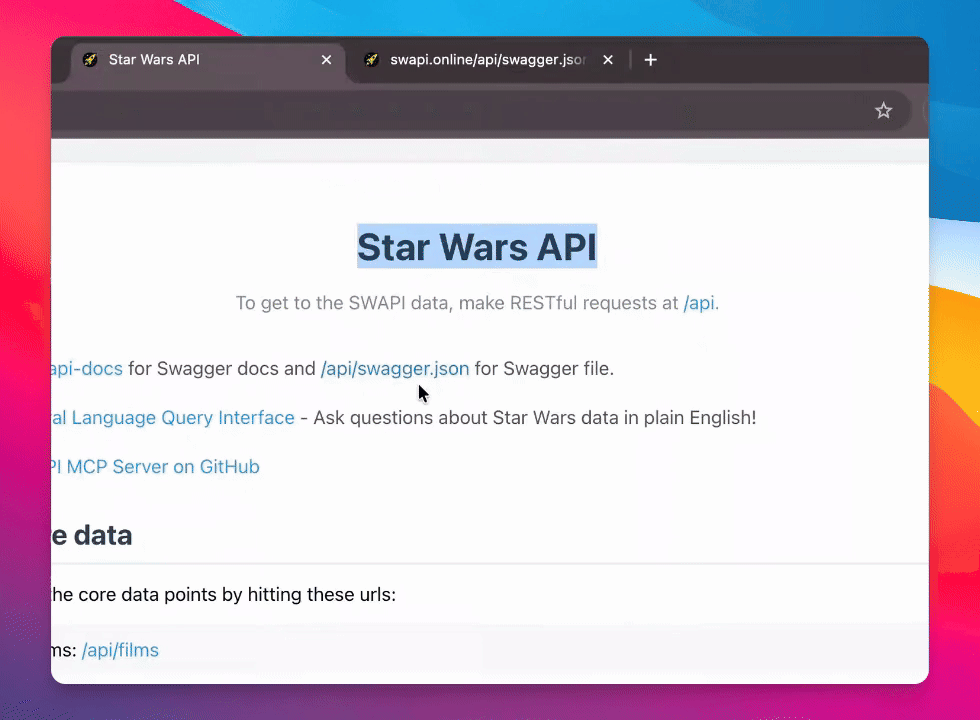Close the swapi.online swagger.json tab

coord(608,60)
